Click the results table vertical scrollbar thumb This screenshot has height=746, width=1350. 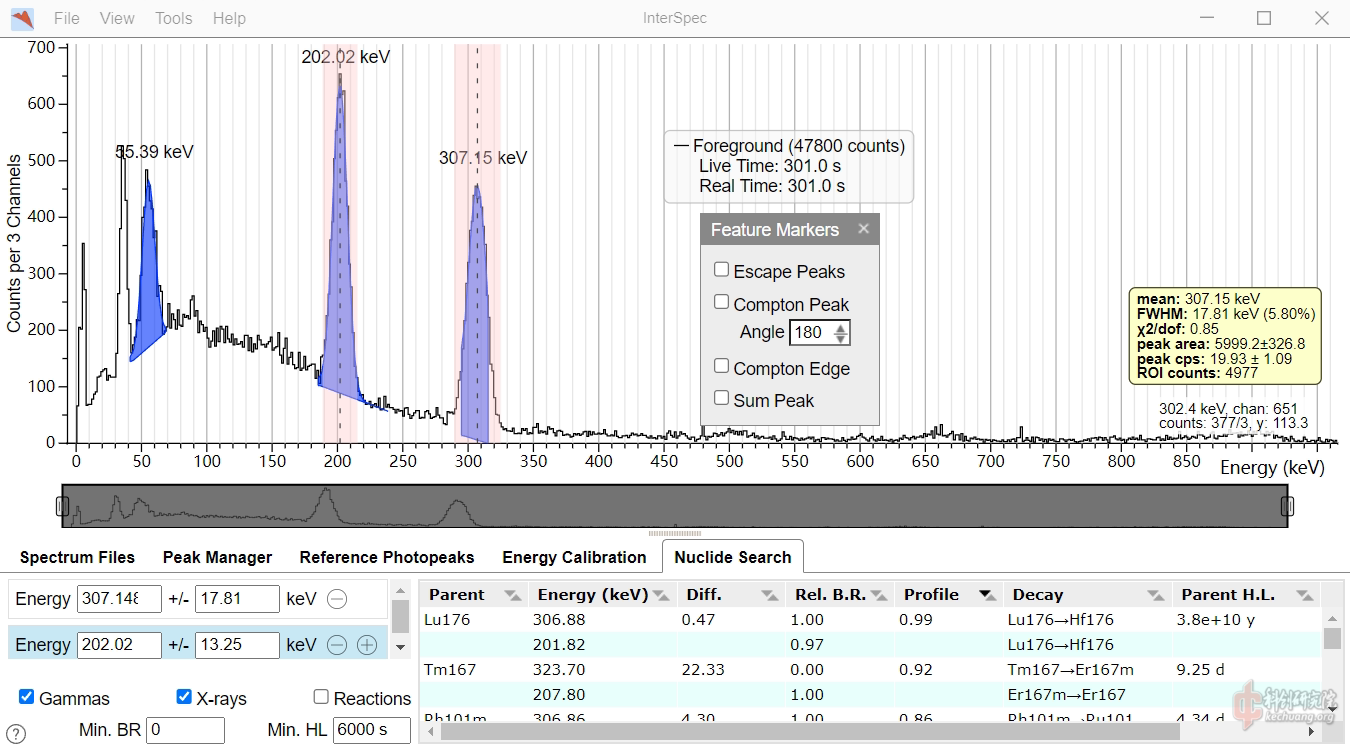[1332, 638]
